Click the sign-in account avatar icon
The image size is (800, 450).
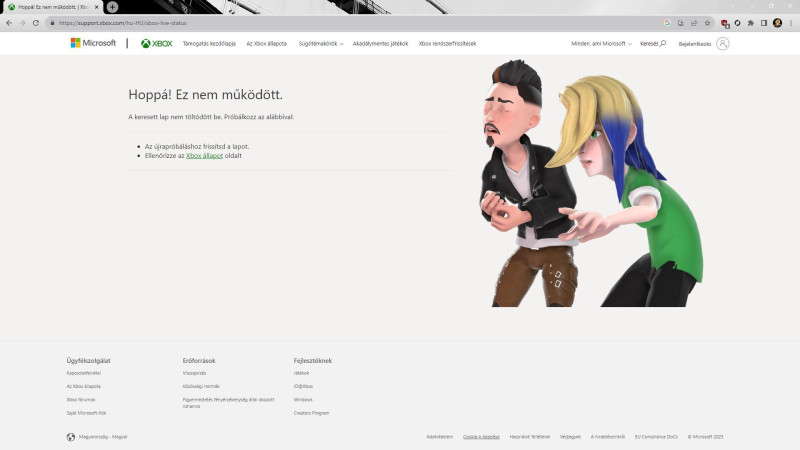click(x=722, y=44)
